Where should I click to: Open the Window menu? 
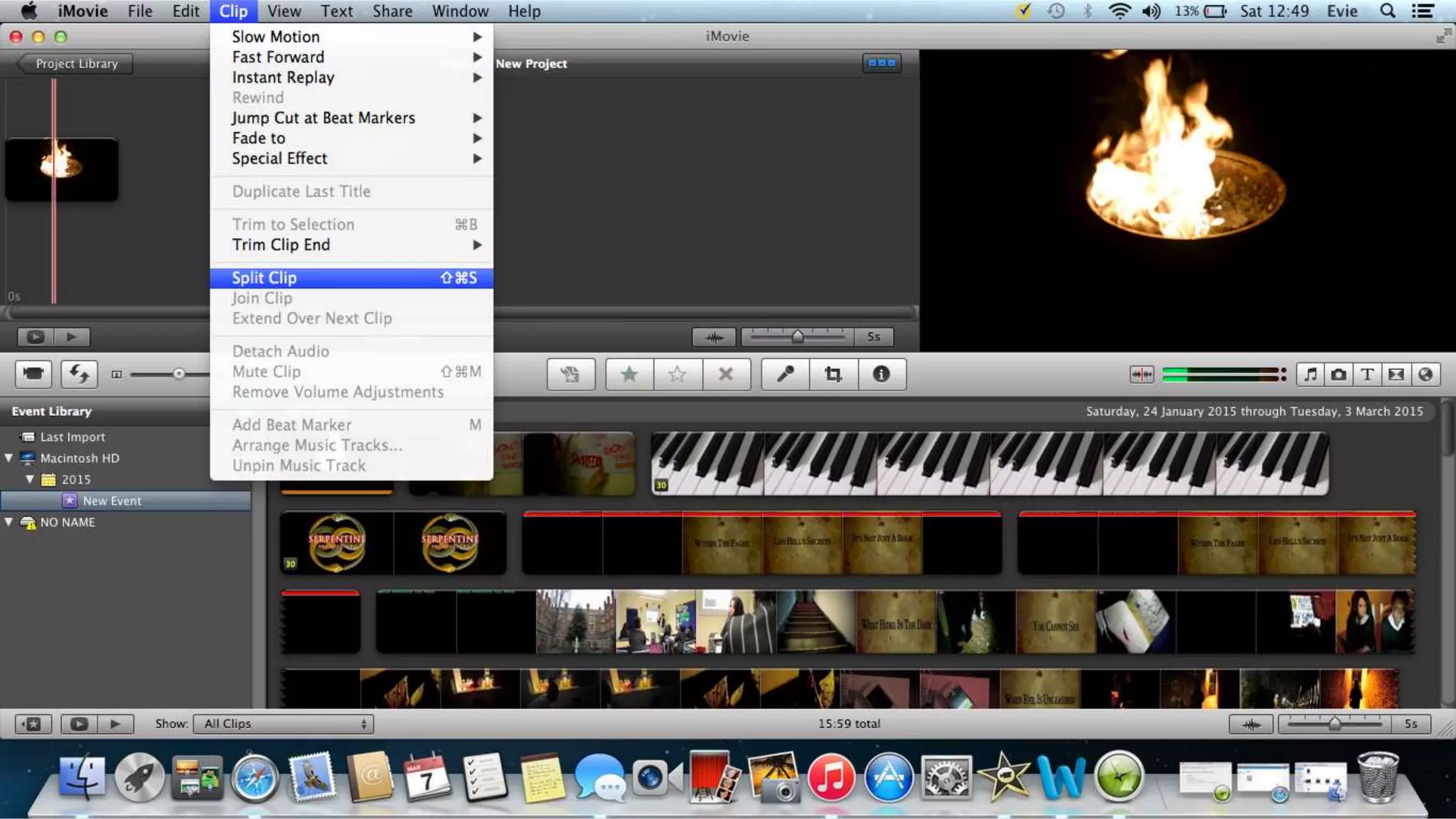pyautogui.click(x=460, y=11)
